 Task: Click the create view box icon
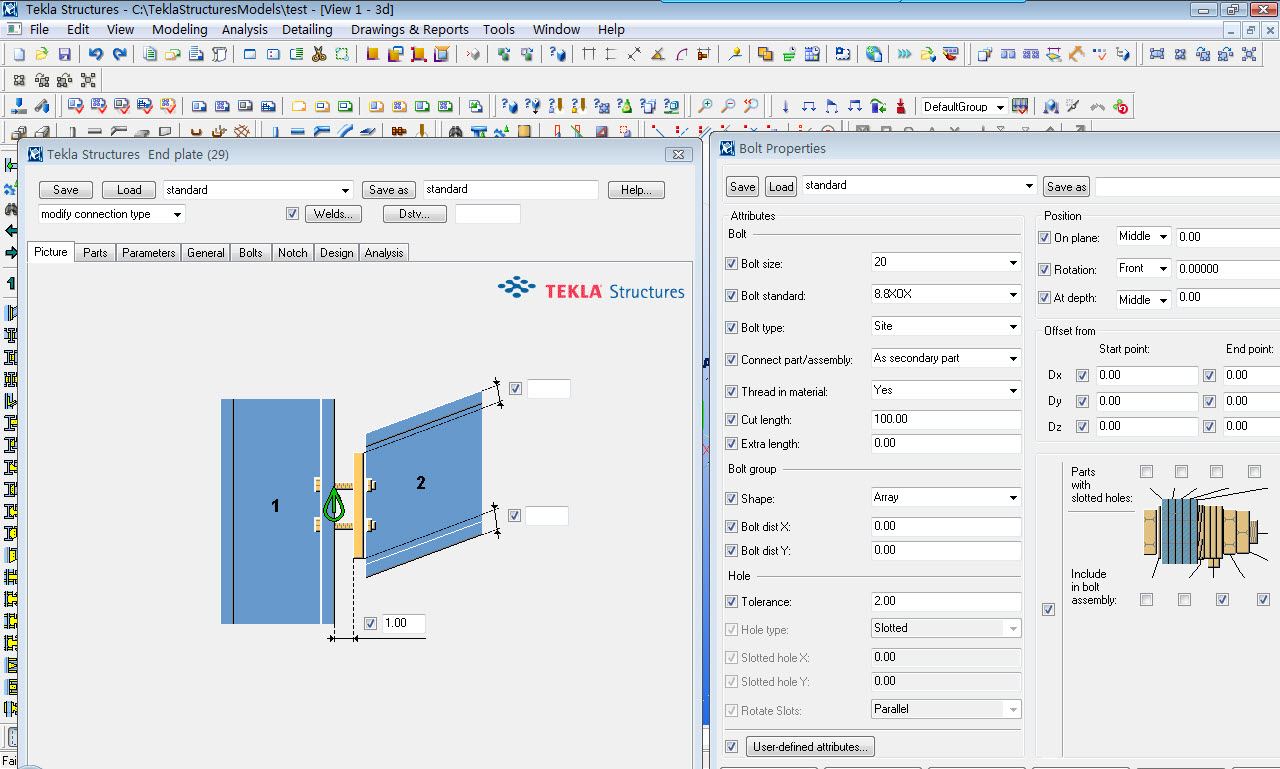tap(249, 54)
